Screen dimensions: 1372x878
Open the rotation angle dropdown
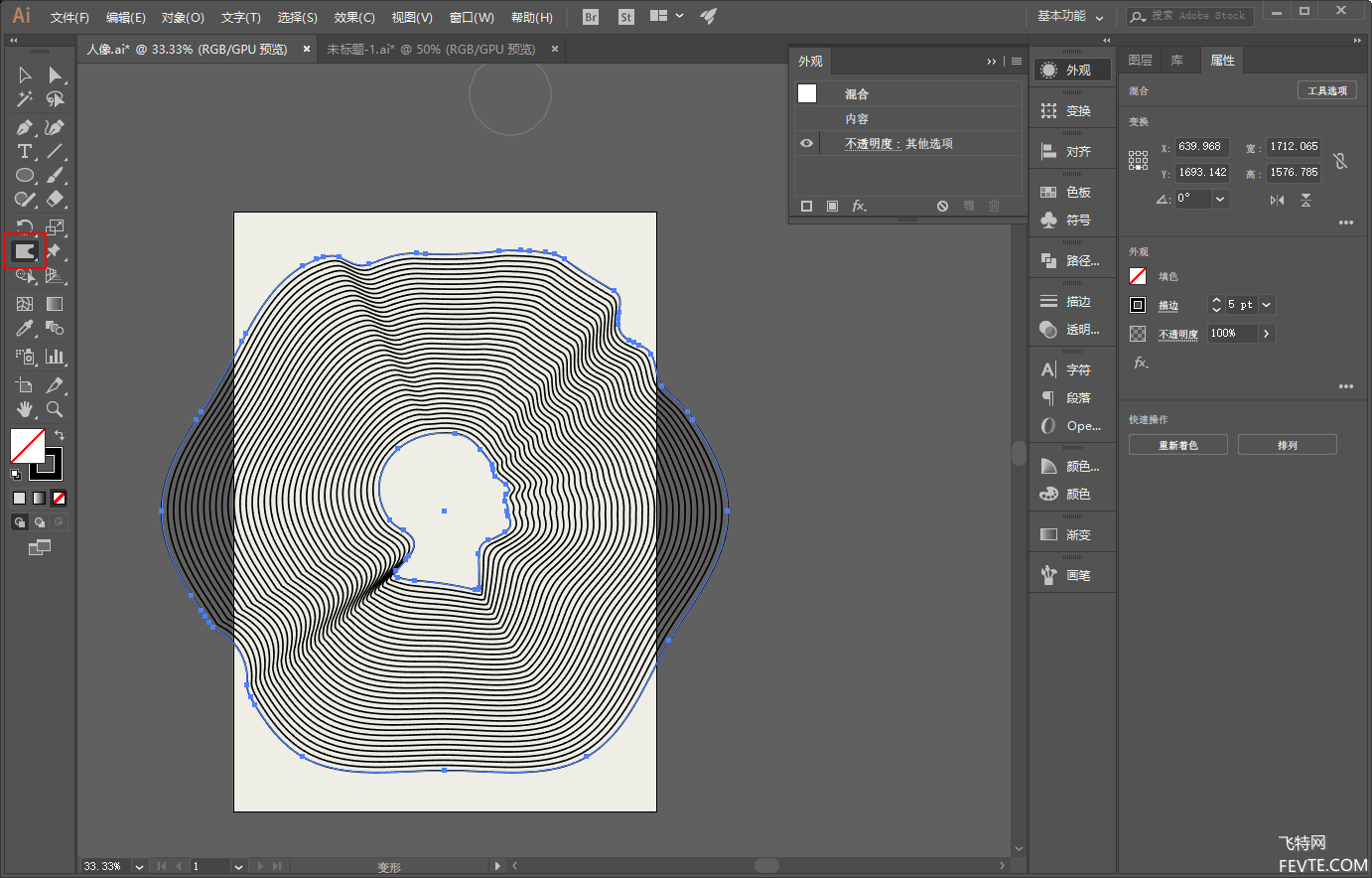(x=1220, y=199)
